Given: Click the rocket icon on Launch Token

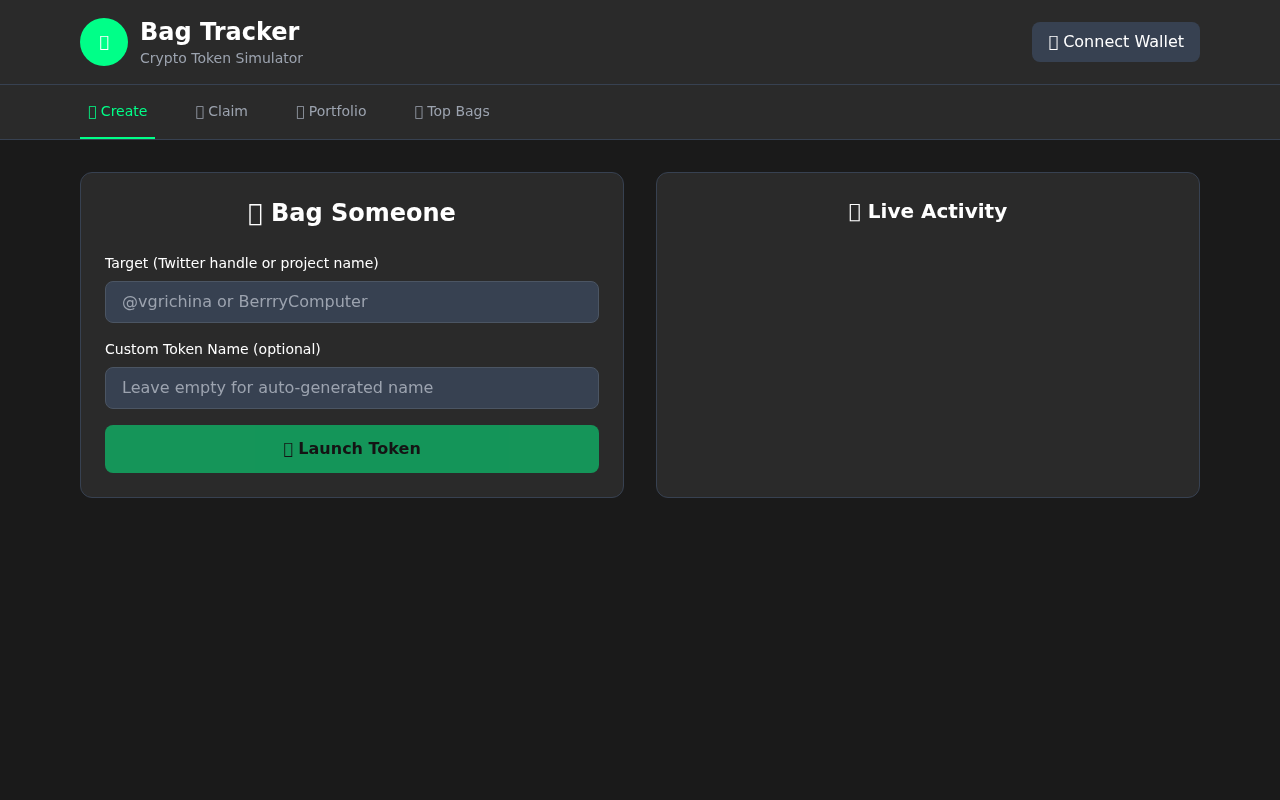Looking at the screenshot, I should click(289, 448).
